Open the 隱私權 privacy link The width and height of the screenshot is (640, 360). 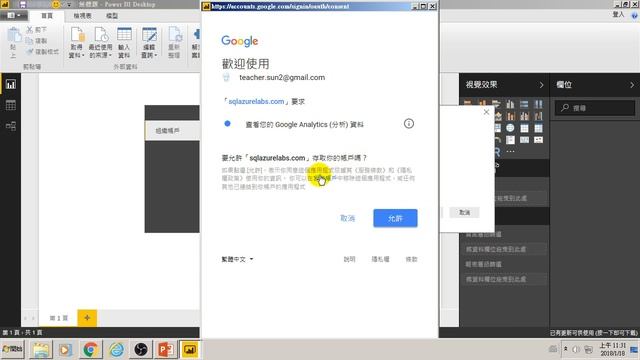point(380,259)
